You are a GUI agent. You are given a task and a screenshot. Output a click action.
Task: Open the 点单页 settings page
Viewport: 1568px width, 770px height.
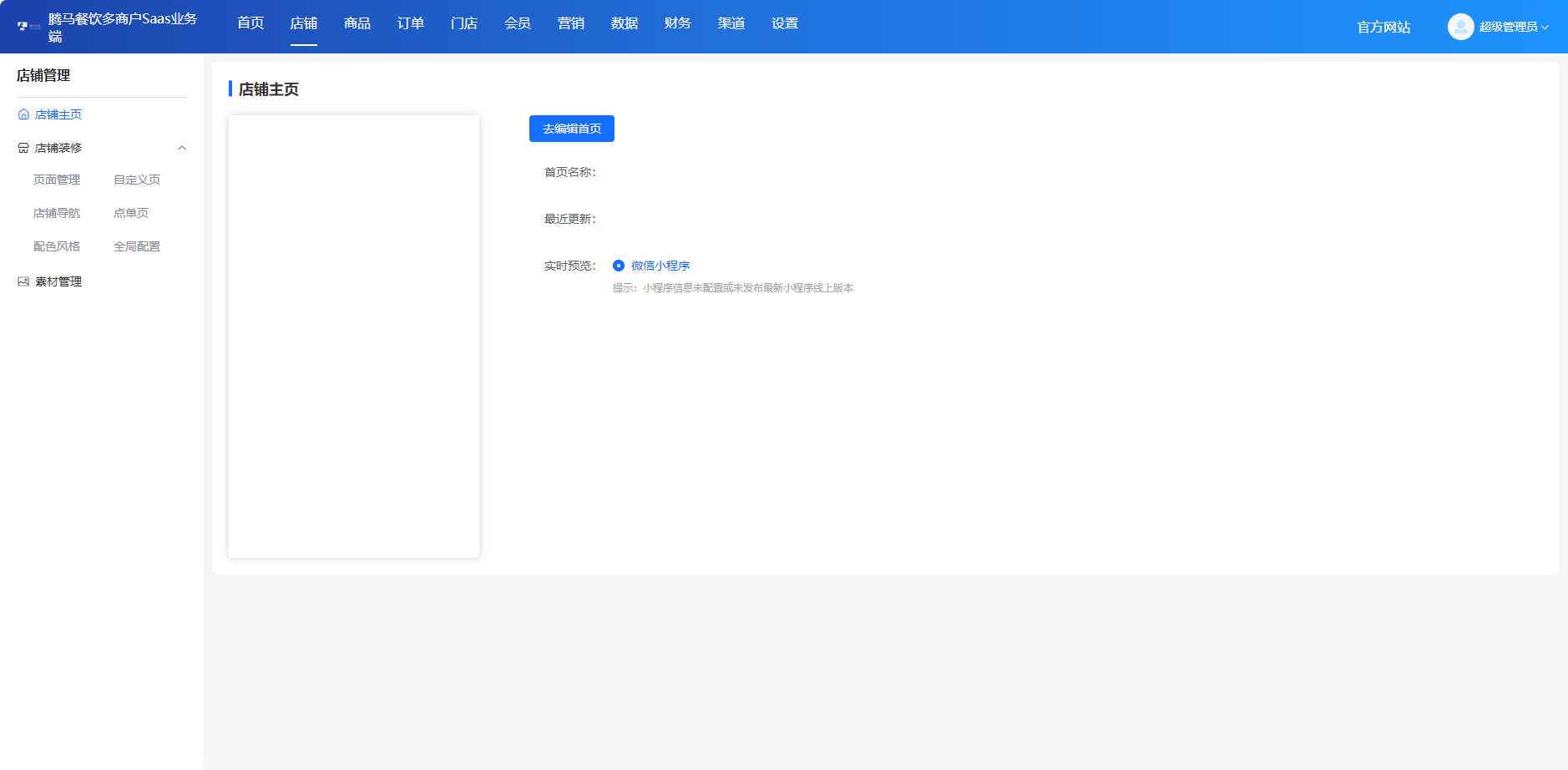pyautogui.click(x=131, y=212)
